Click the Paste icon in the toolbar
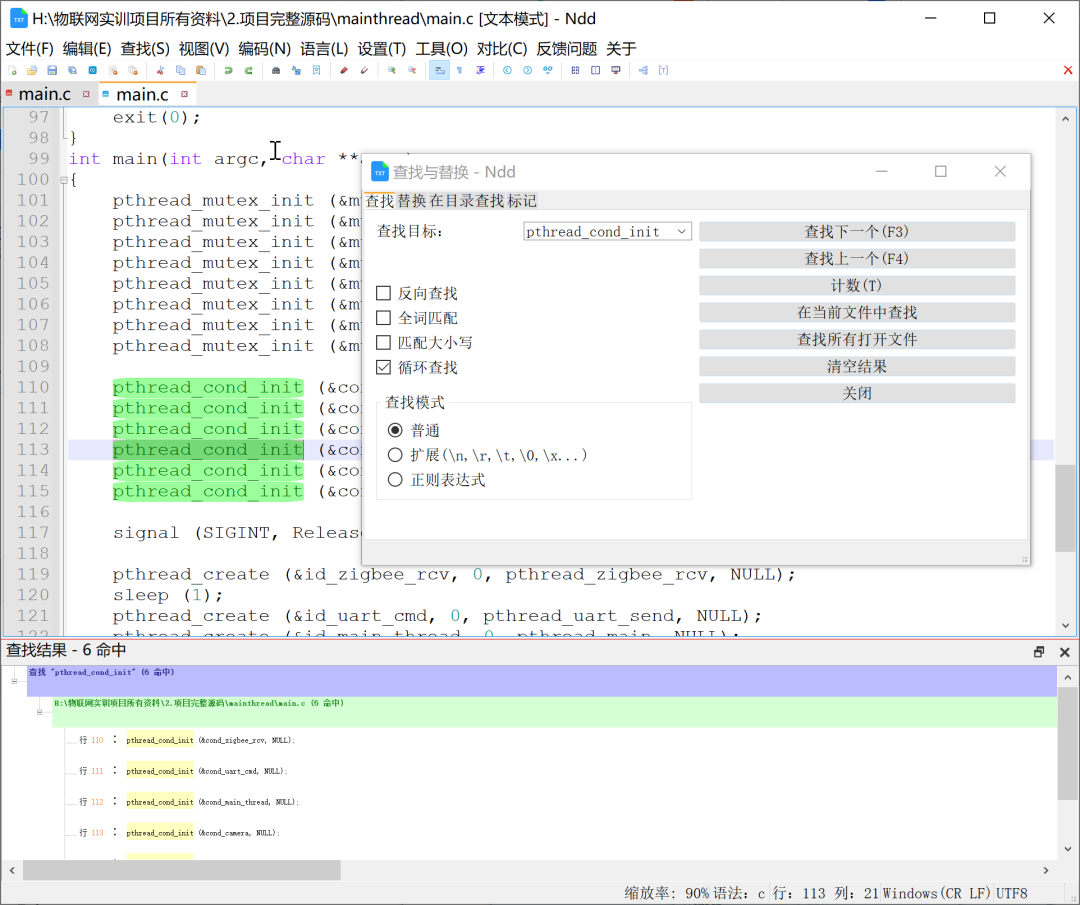The width and height of the screenshot is (1080, 905). point(201,70)
